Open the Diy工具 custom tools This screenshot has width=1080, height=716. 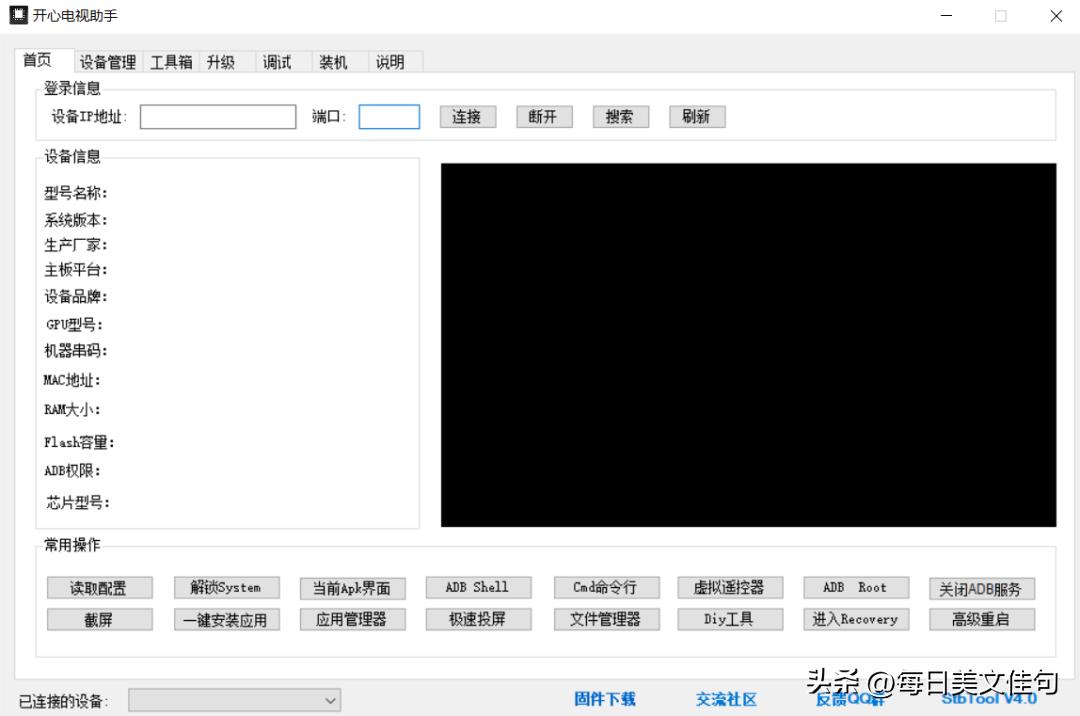(x=730, y=619)
